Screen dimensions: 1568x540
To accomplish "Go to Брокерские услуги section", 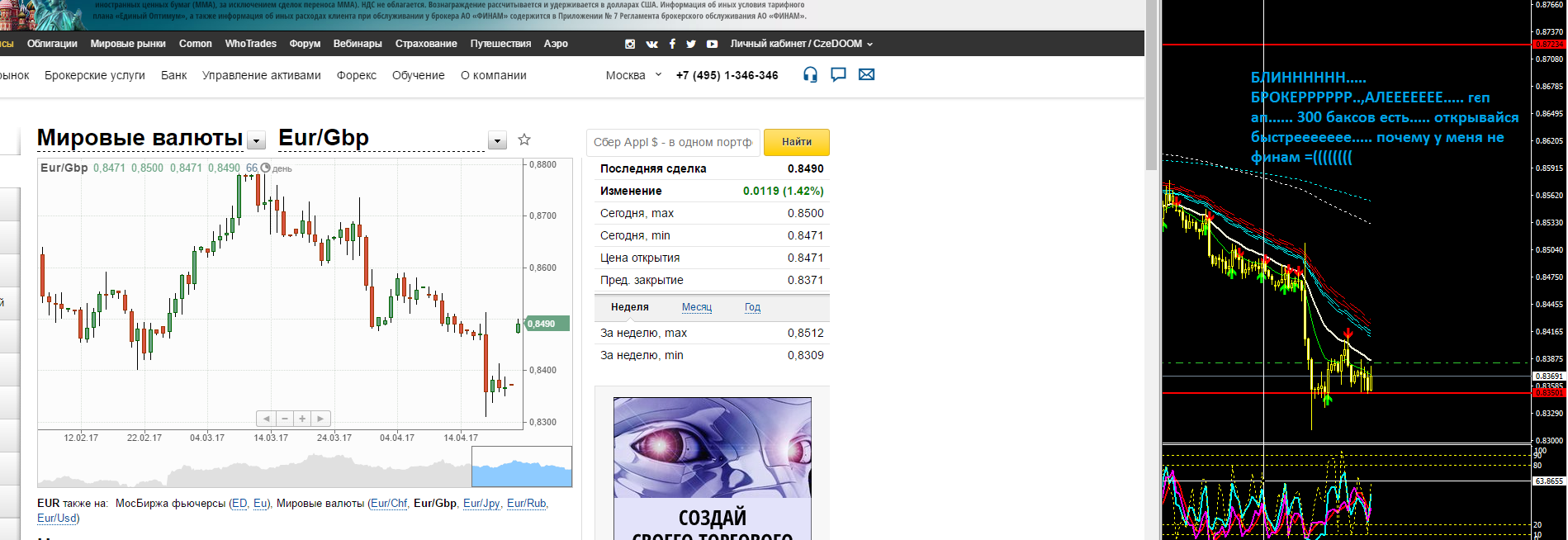I will point(95,75).
